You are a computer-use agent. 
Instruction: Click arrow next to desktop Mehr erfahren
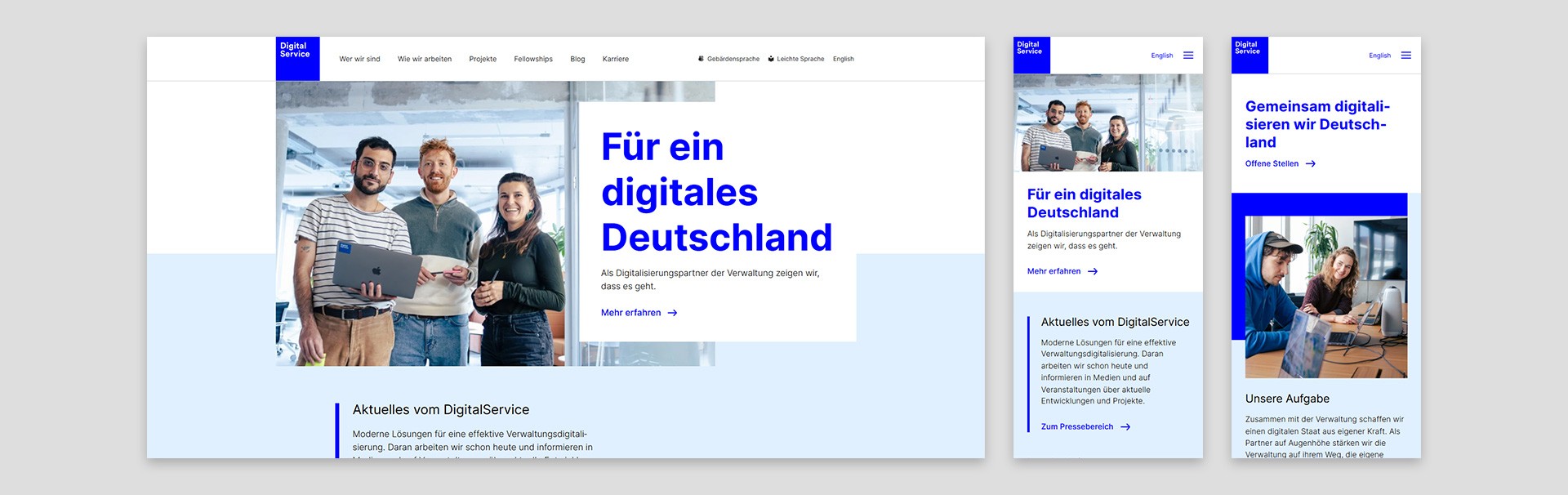[x=673, y=313]
